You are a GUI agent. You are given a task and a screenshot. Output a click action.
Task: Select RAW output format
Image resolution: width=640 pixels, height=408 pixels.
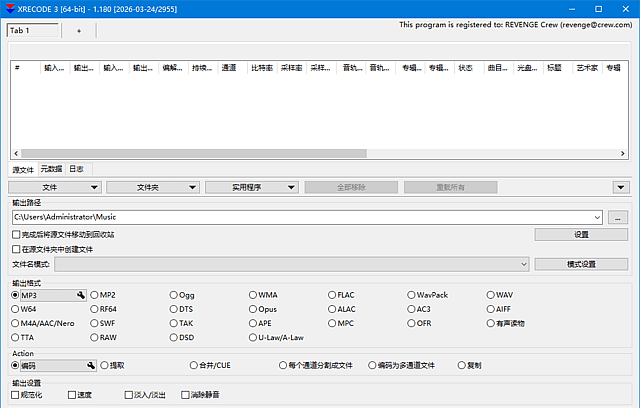pos(103,337)
